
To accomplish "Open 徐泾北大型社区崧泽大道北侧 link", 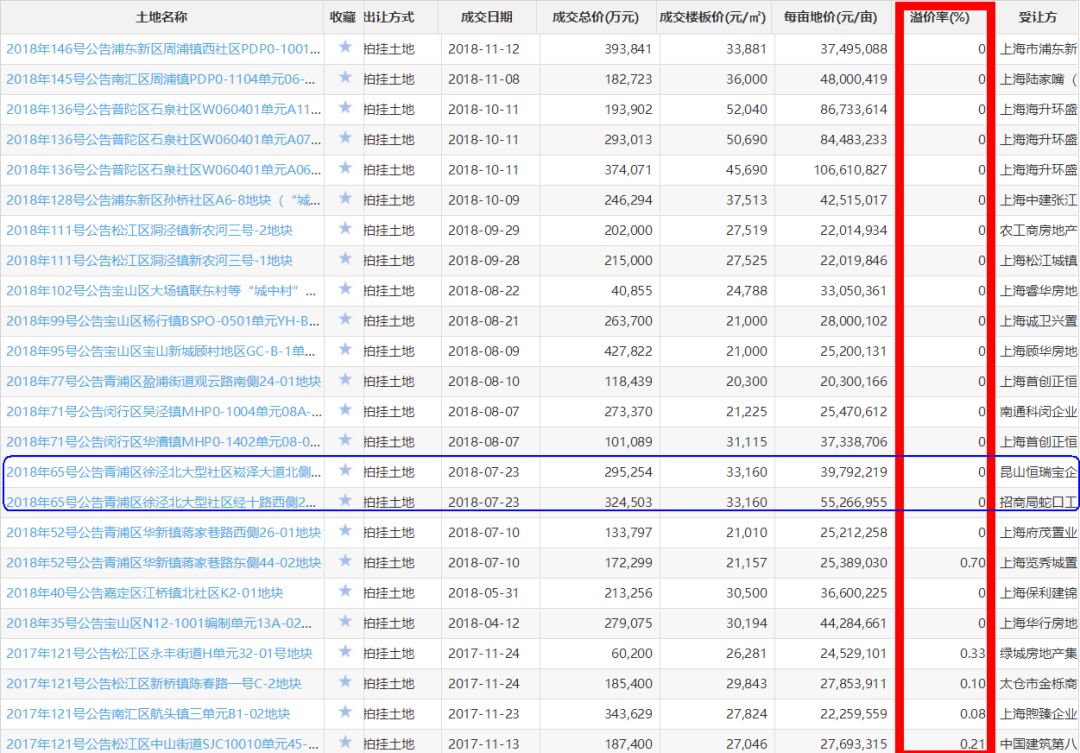I will pos(163,472).
